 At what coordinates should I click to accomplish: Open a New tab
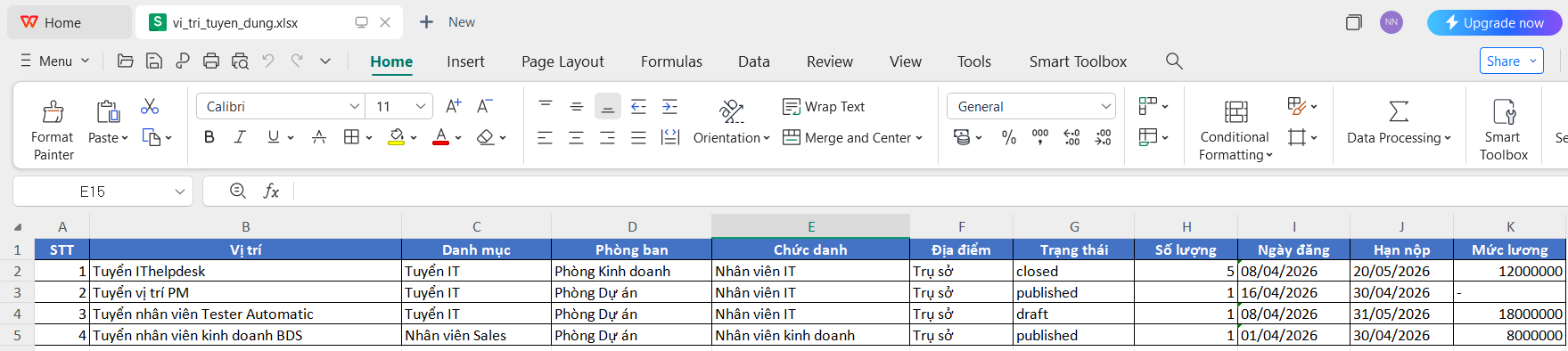point(447,22)
